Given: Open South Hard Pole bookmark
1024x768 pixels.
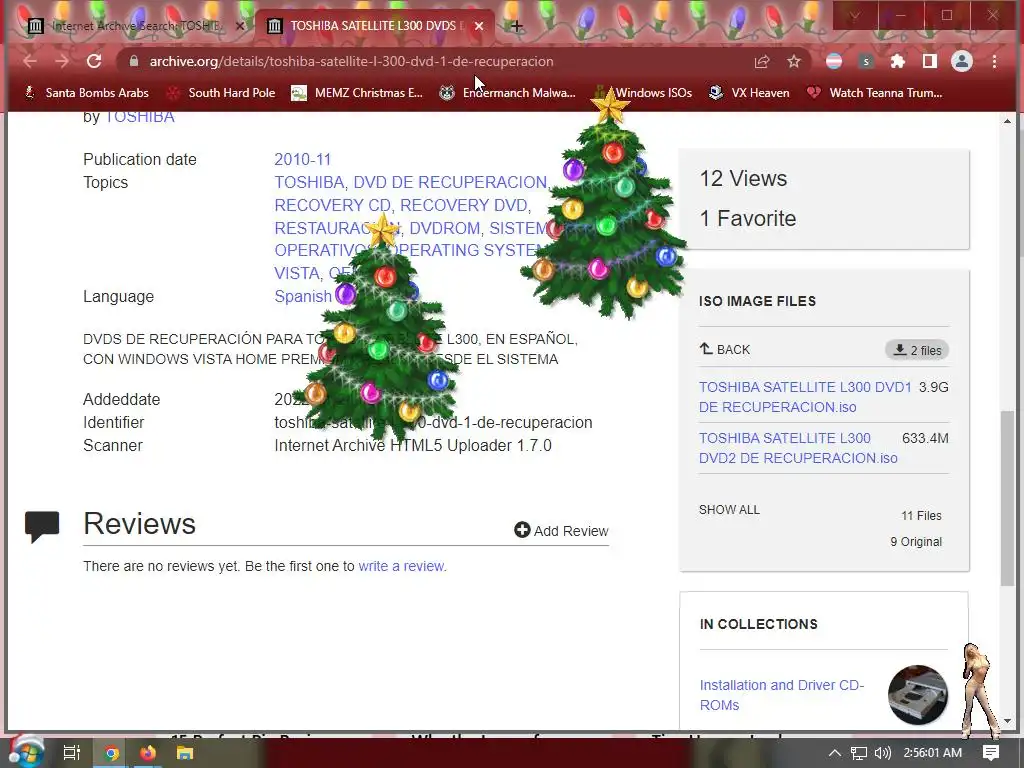Looking at the screenshot, I should (x=221, y=93).
